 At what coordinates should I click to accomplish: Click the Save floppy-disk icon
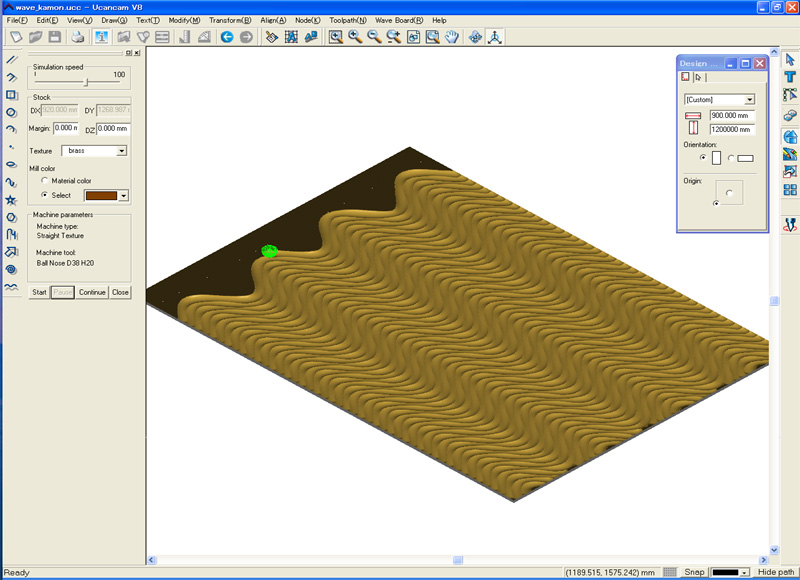click(54, 37)
